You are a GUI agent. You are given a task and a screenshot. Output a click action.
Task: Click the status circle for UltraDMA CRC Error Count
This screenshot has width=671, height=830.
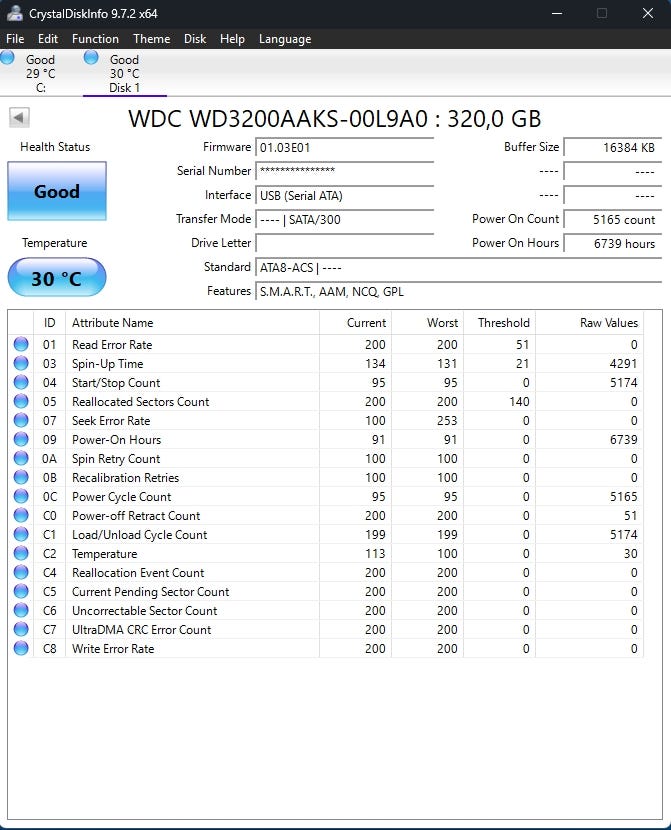coord(21,629)
